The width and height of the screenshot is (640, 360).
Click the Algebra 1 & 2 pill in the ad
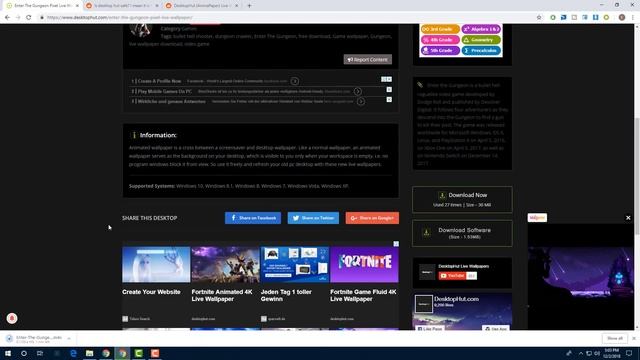[481, 29]
